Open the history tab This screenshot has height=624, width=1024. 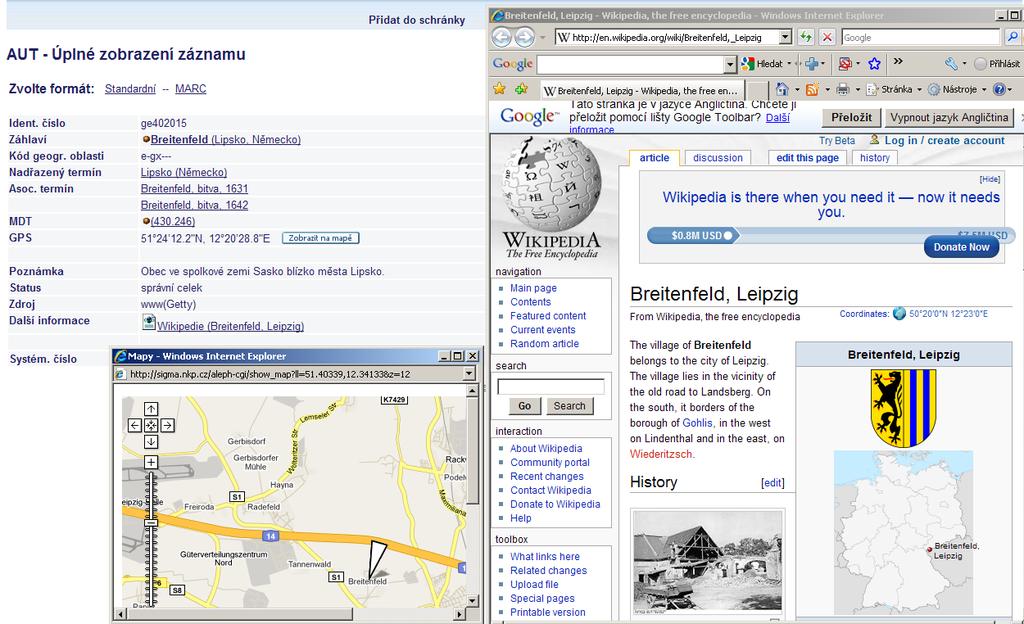pos(874,157)
